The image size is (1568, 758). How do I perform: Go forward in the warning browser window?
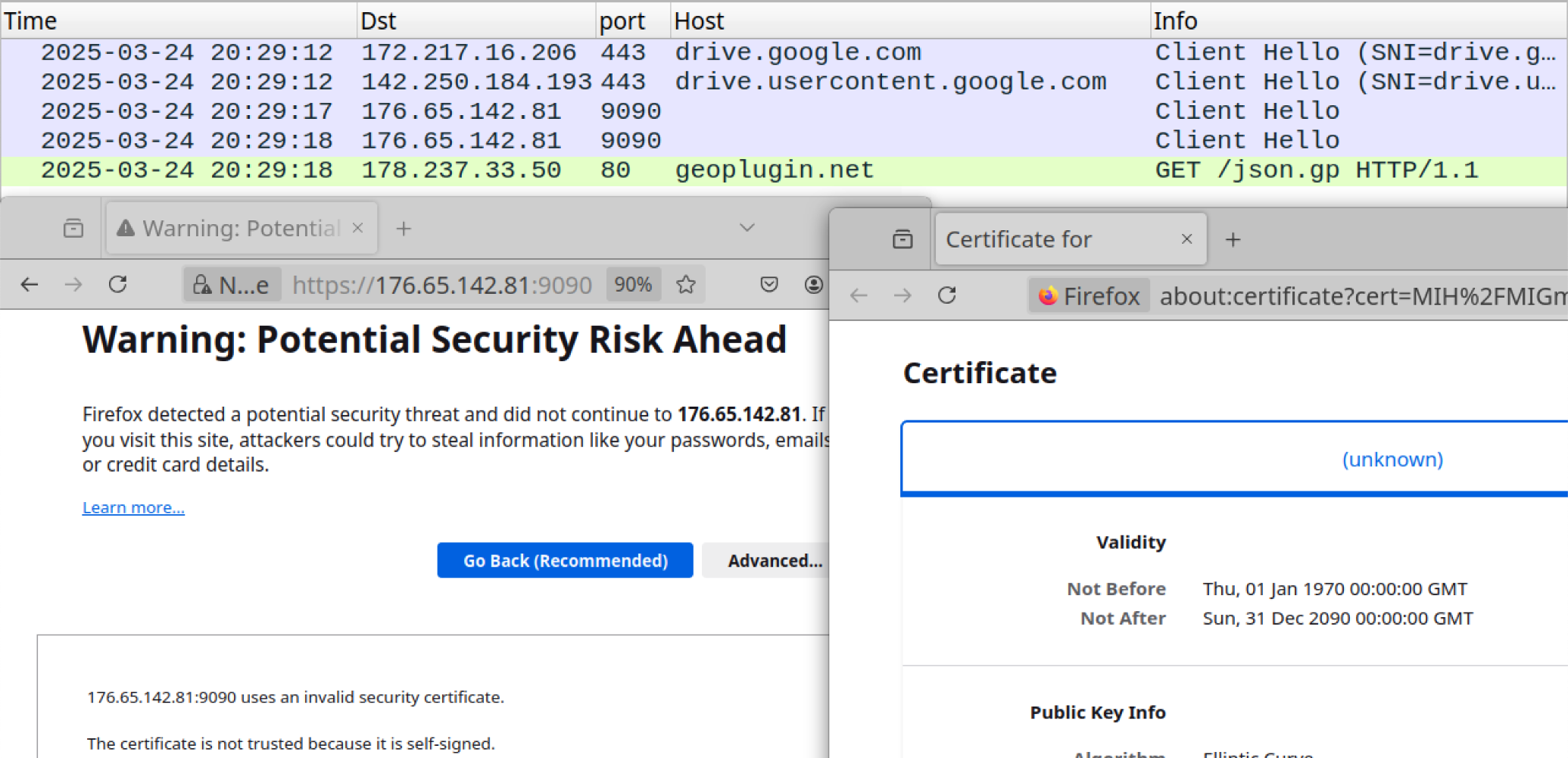coord(73,285)
